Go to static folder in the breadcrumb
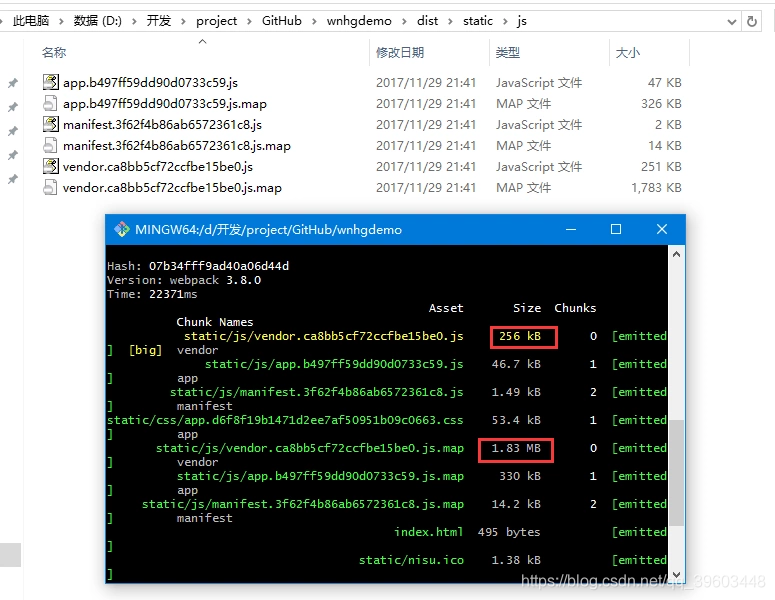 [x=478, y=21]
